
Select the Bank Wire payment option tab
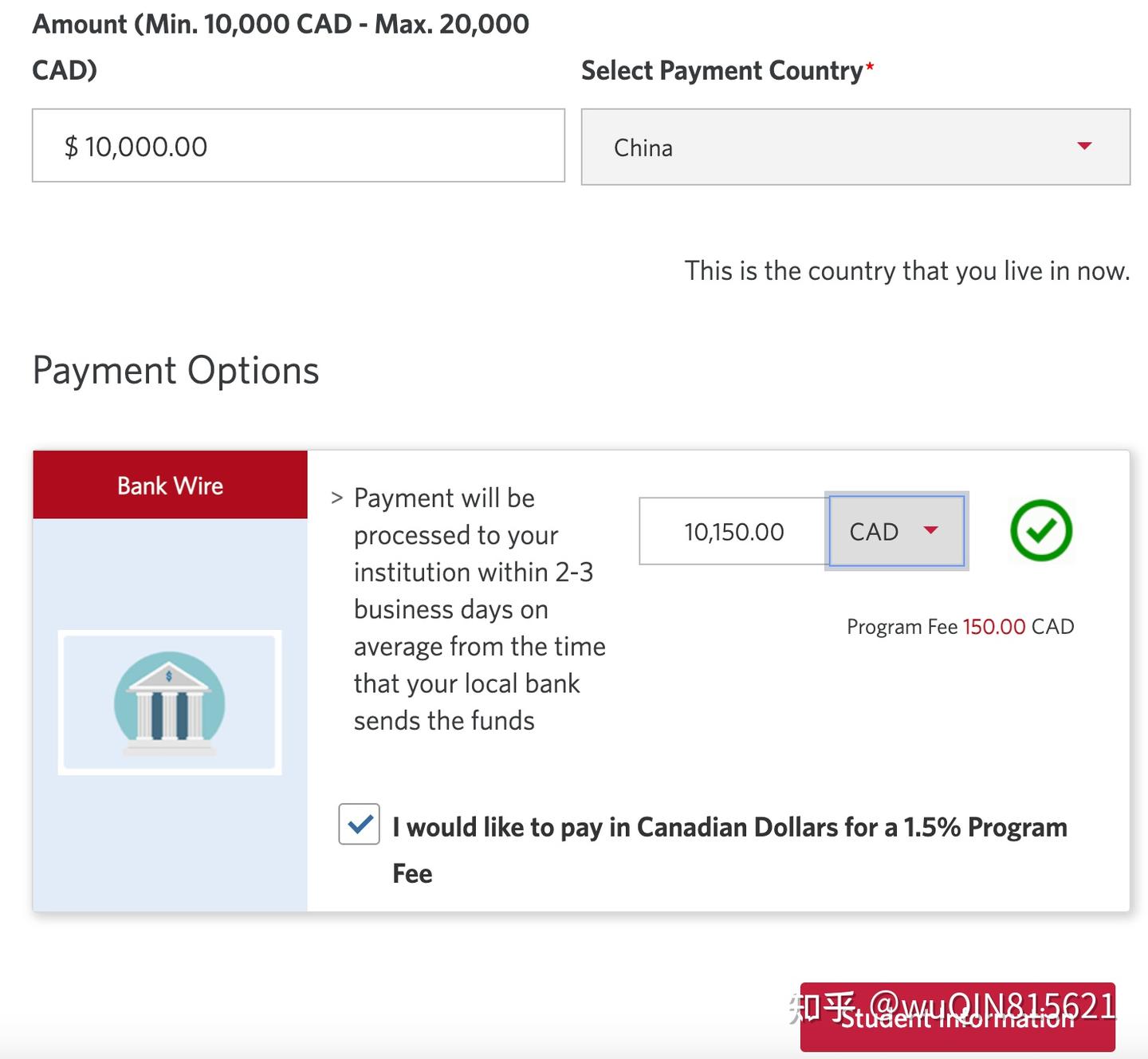point(170,485)
